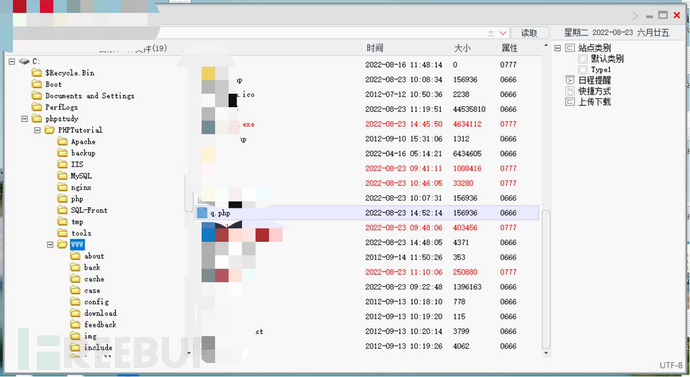690x377 pixels.
Task: Click the 读取 read button
Action: (x=529, y=33)
